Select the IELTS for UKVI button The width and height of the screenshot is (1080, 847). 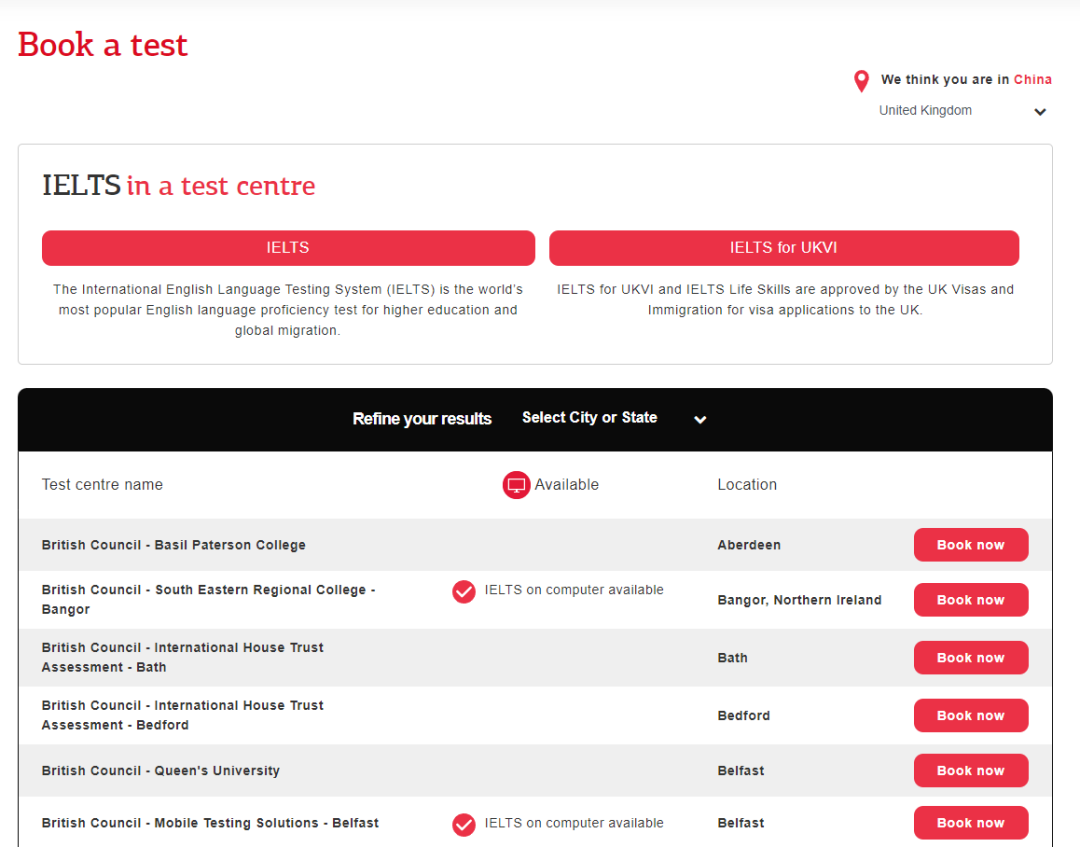784,248
